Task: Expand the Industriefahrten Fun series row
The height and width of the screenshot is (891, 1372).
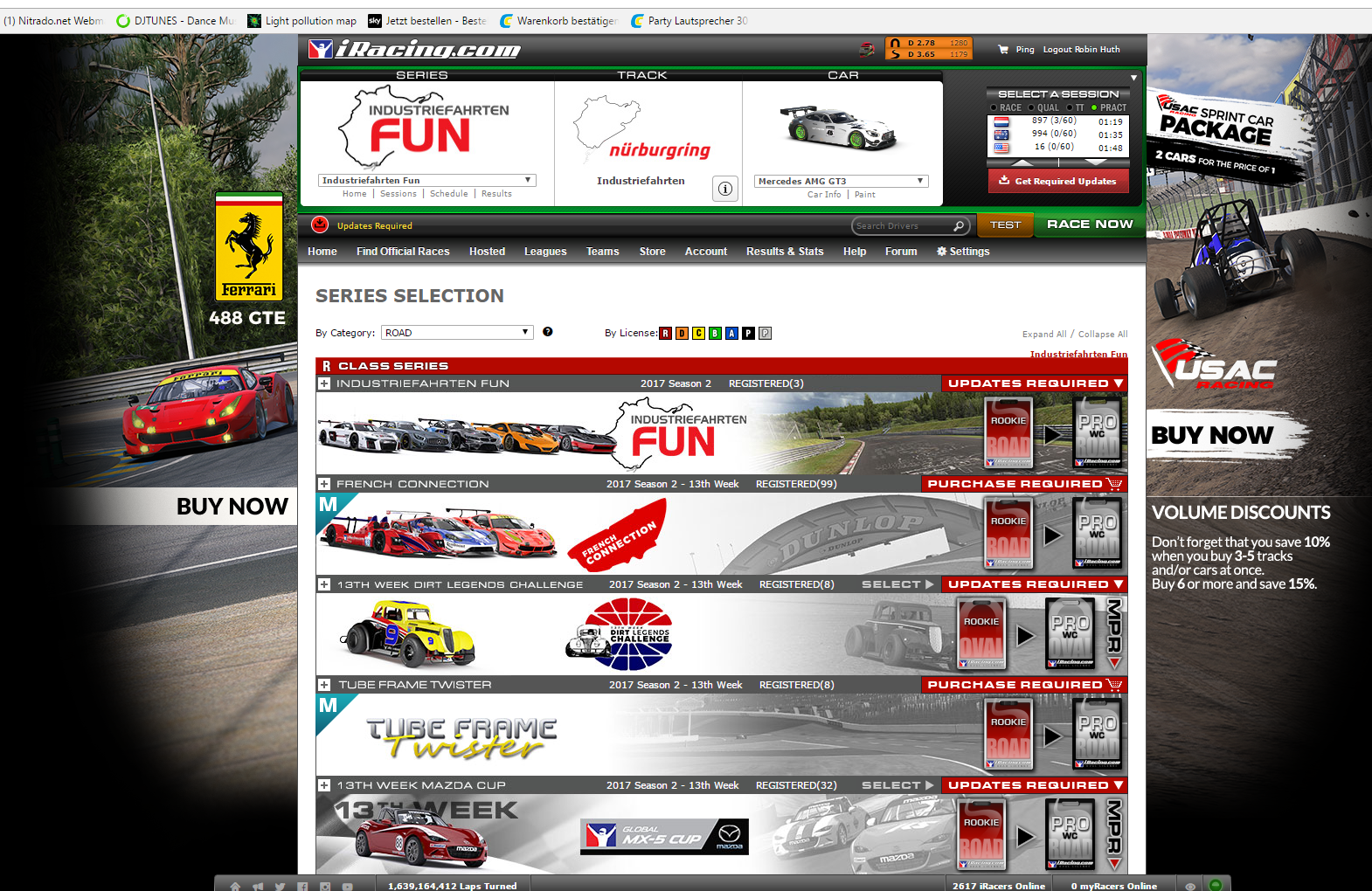Action: [x=324, y=383]
